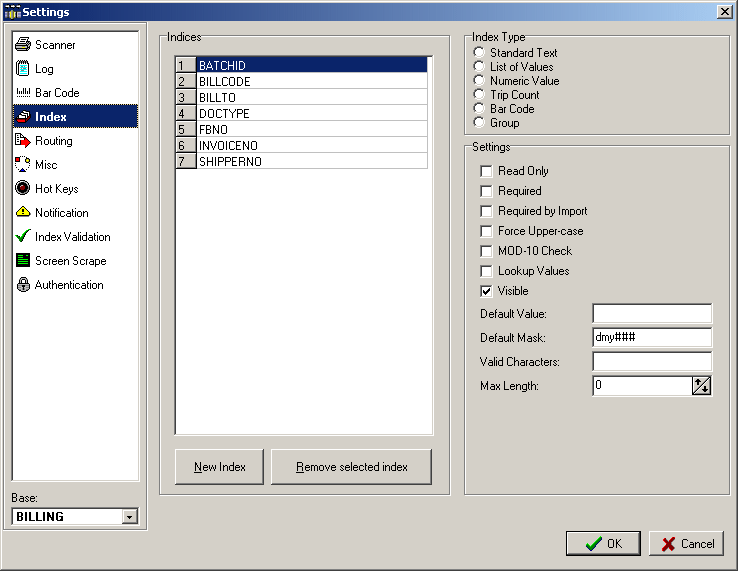Open the Hot Keys settings page
Image resolution: width=738 pixels, height=571 pixels.
click(75, 188)
